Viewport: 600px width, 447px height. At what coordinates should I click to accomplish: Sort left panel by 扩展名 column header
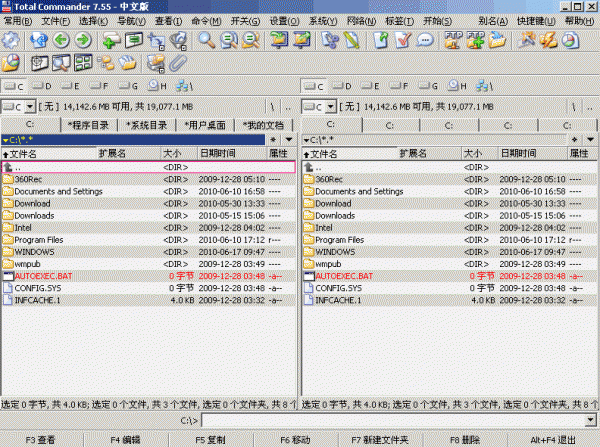[128, 153]
